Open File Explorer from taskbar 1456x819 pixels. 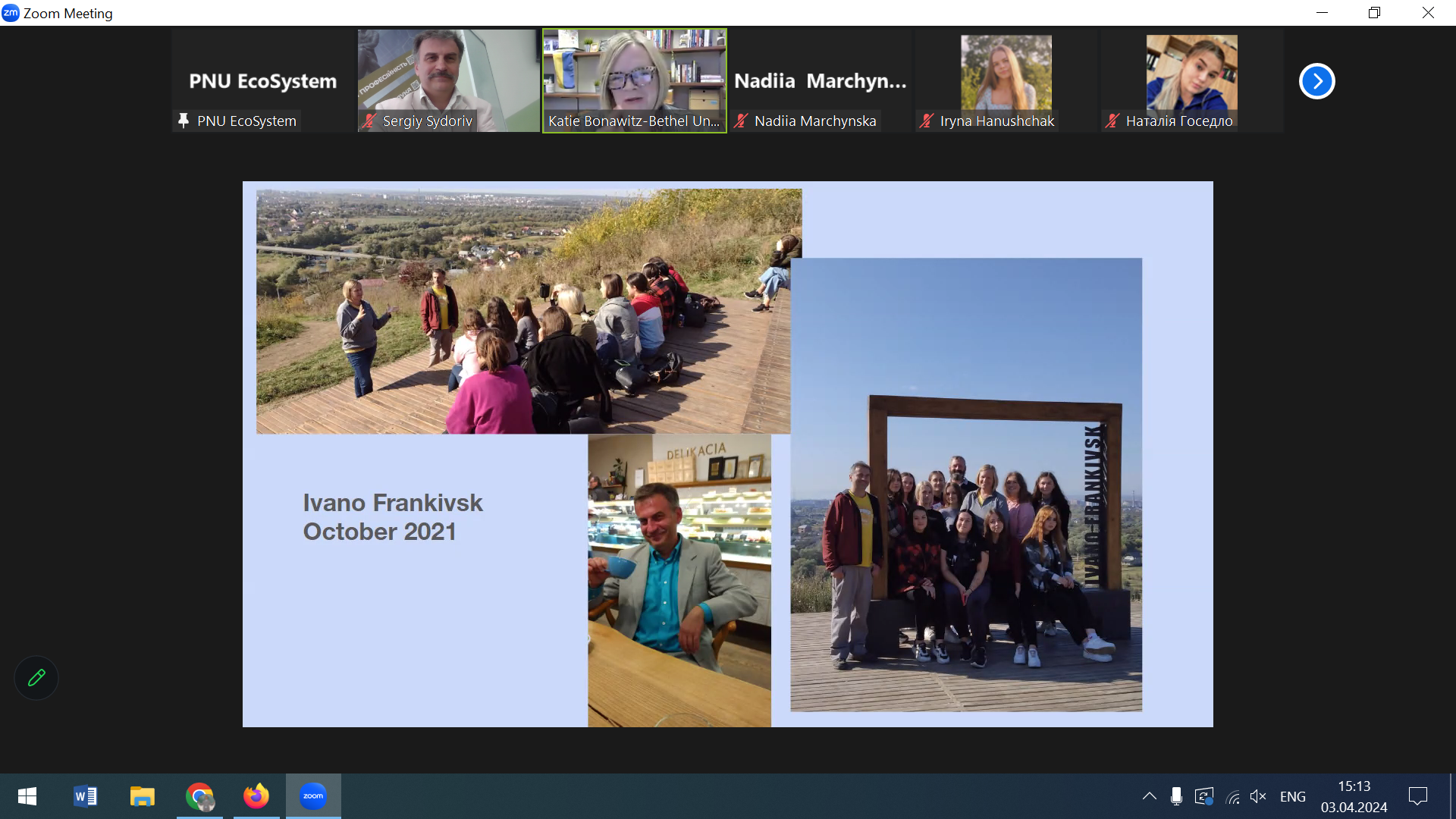[142, 796]
